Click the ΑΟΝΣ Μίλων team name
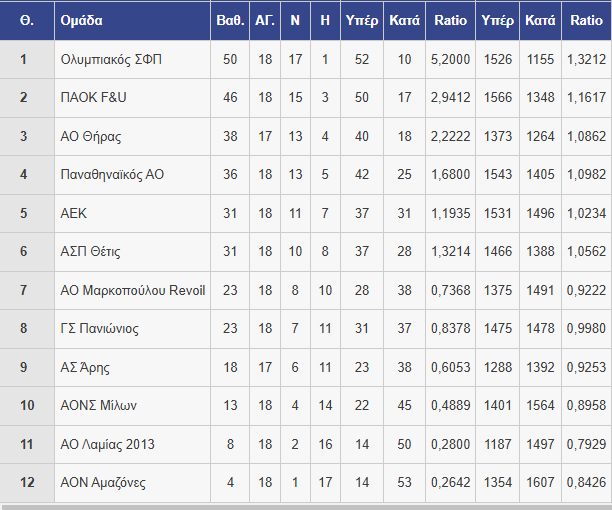This screenshot has width=612, height=510. pos(98,405)
